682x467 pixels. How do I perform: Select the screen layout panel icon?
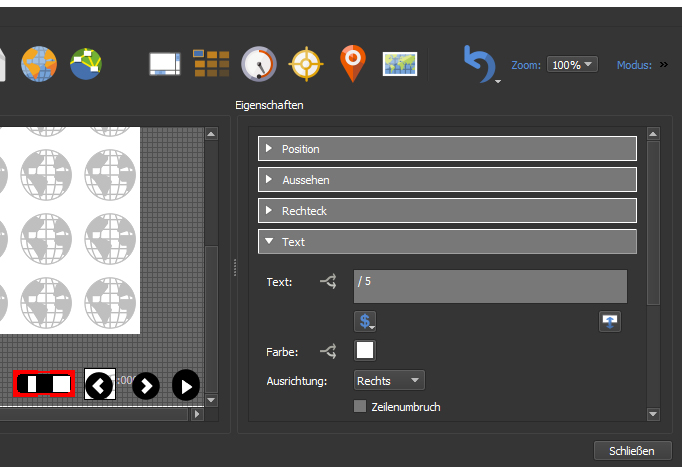click(164, 64)
